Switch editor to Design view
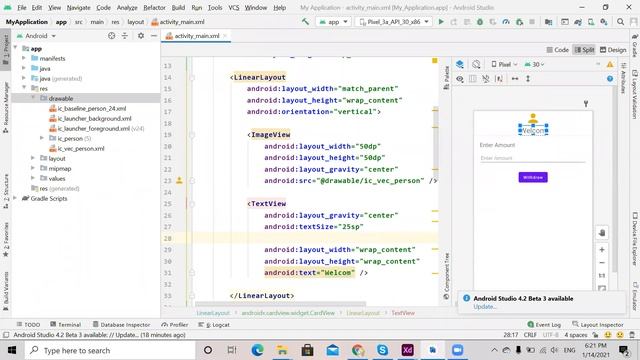640x360 pixels. pos(613,50)
